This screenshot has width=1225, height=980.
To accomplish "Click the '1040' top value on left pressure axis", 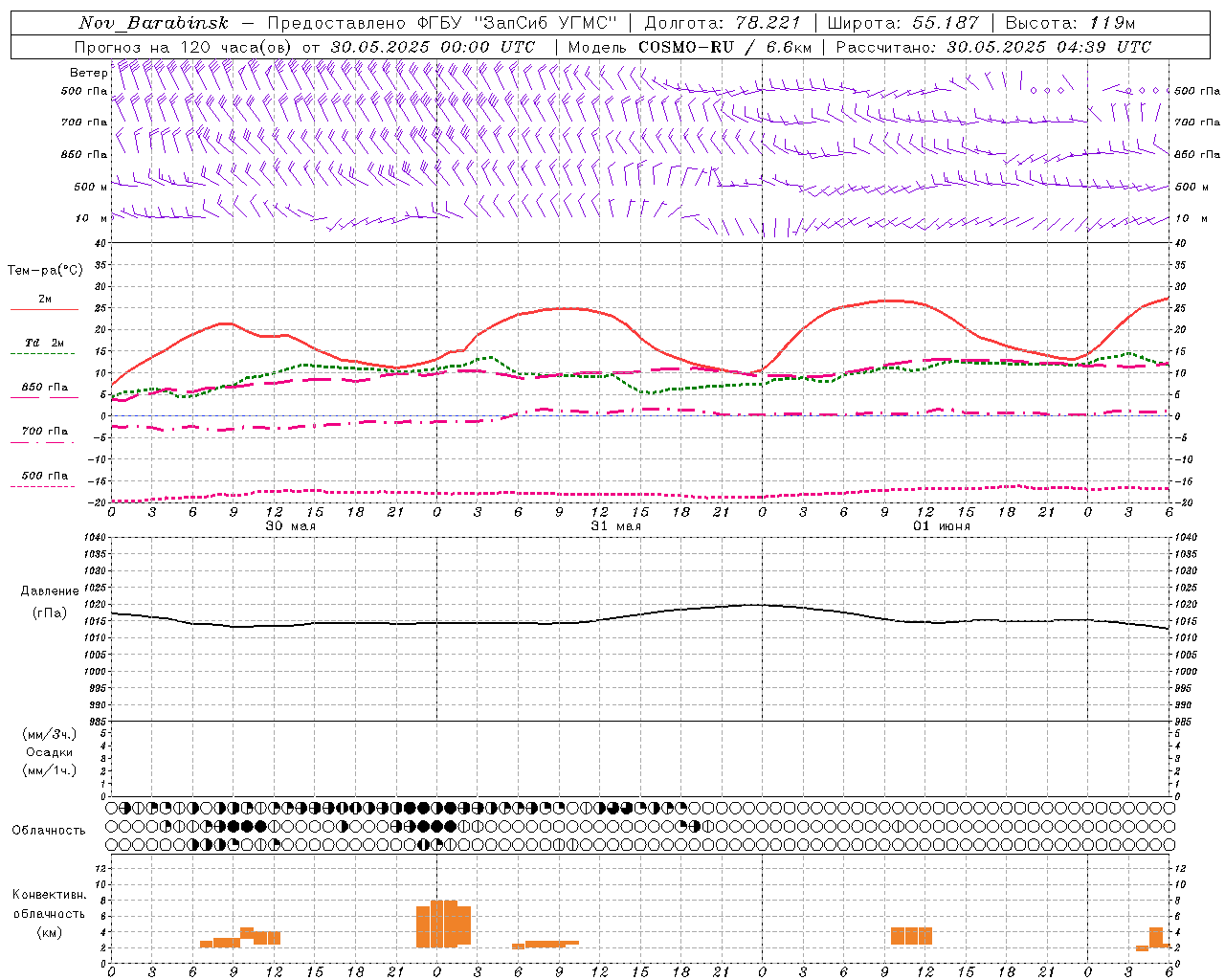I will (95, 538).
